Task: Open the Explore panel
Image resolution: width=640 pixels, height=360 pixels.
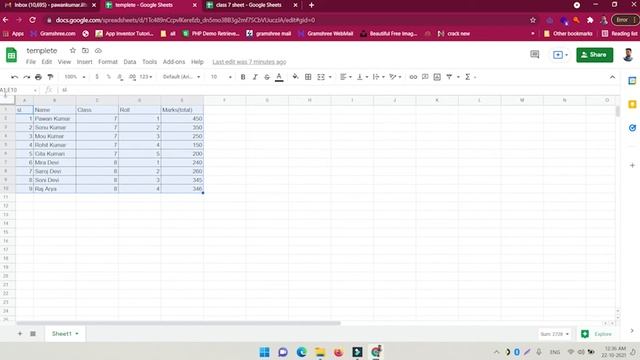Action: tap(597, 334)
